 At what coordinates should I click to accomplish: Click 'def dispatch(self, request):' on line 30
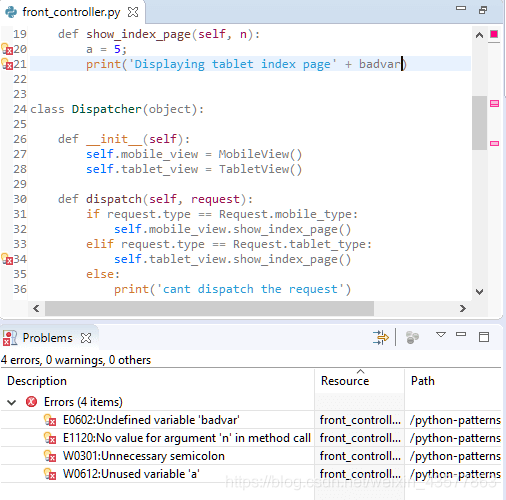point(155,199)
